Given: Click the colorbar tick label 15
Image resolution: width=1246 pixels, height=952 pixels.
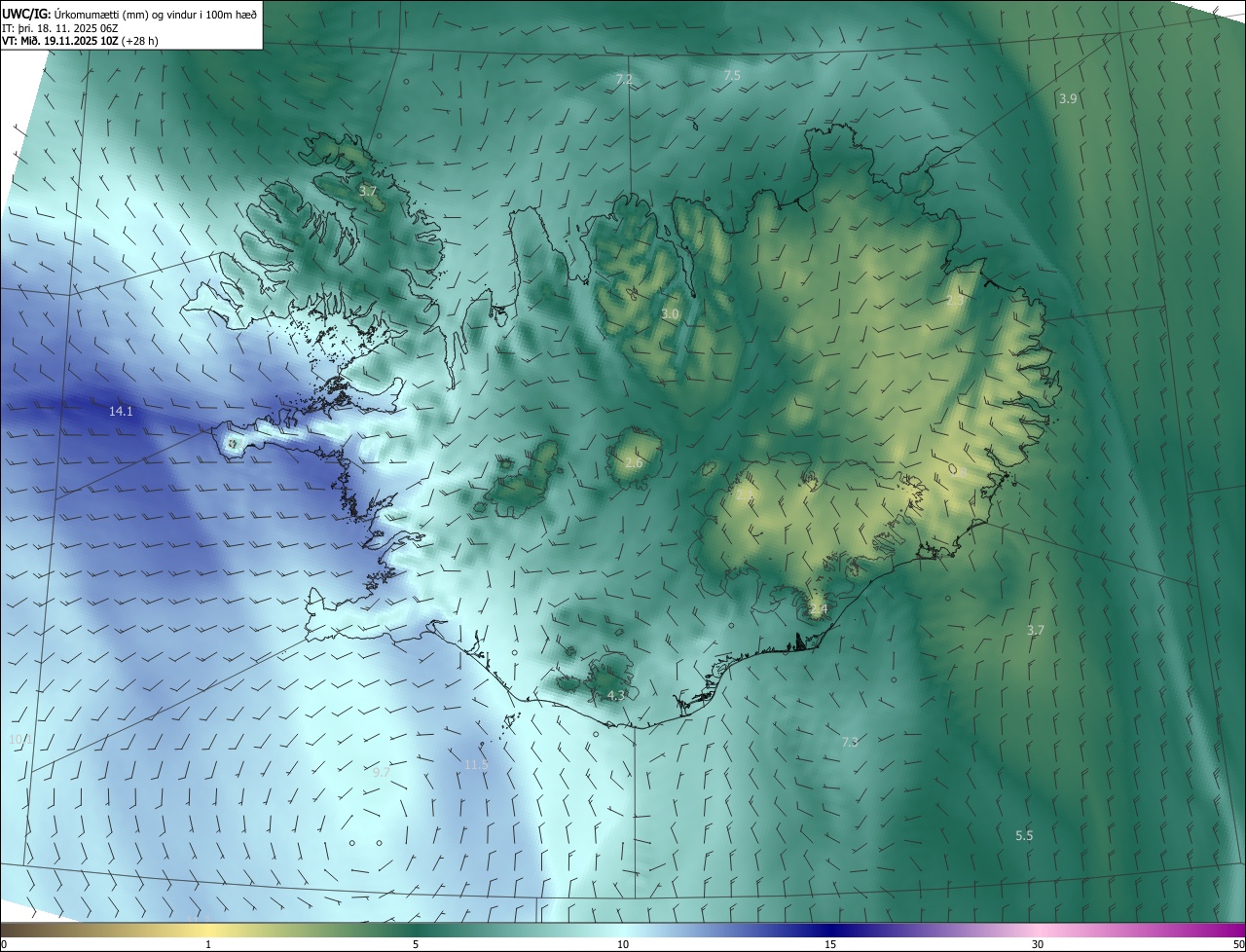Looking at the screenshot, I should coord(830,944).
